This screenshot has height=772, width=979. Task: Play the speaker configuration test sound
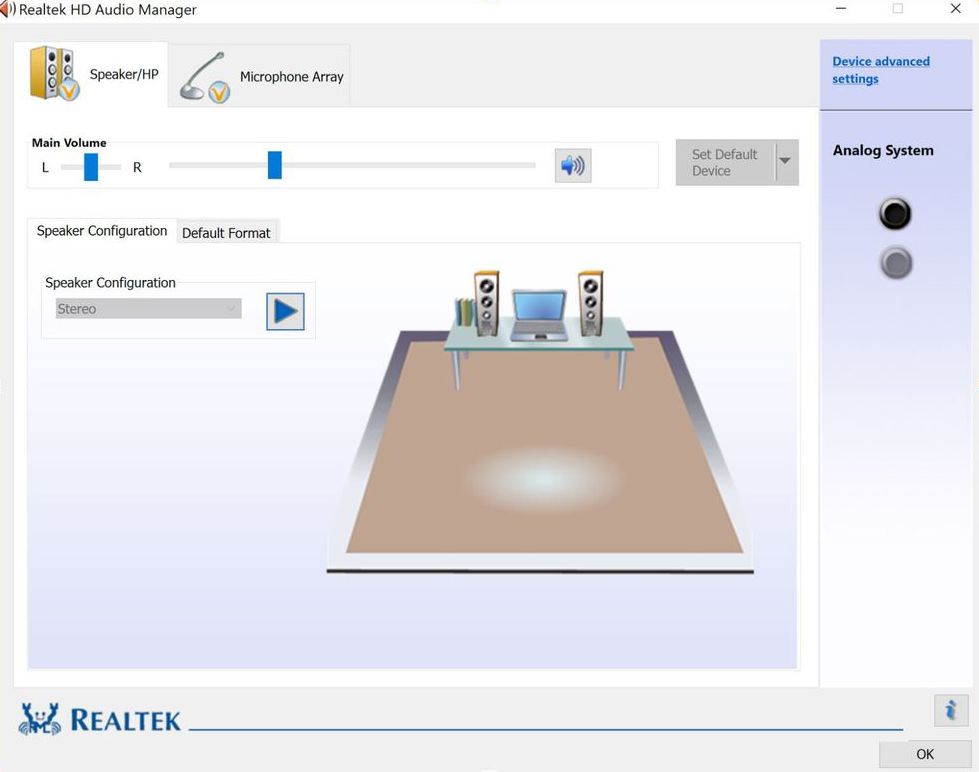coord(285,312)
